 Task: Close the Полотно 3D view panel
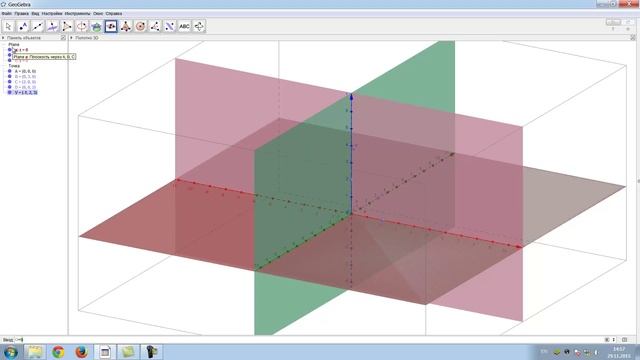[633, 38]
